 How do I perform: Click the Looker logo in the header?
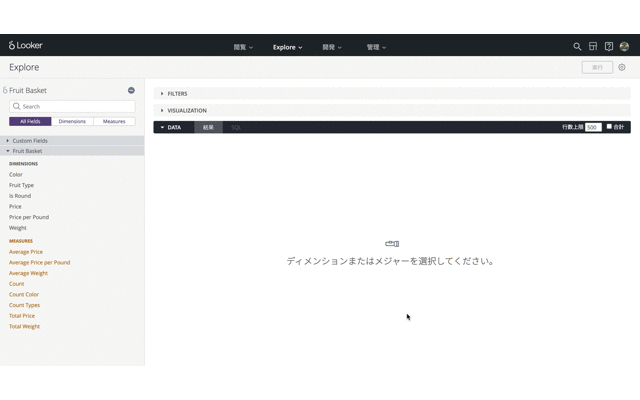pos(26,46)
